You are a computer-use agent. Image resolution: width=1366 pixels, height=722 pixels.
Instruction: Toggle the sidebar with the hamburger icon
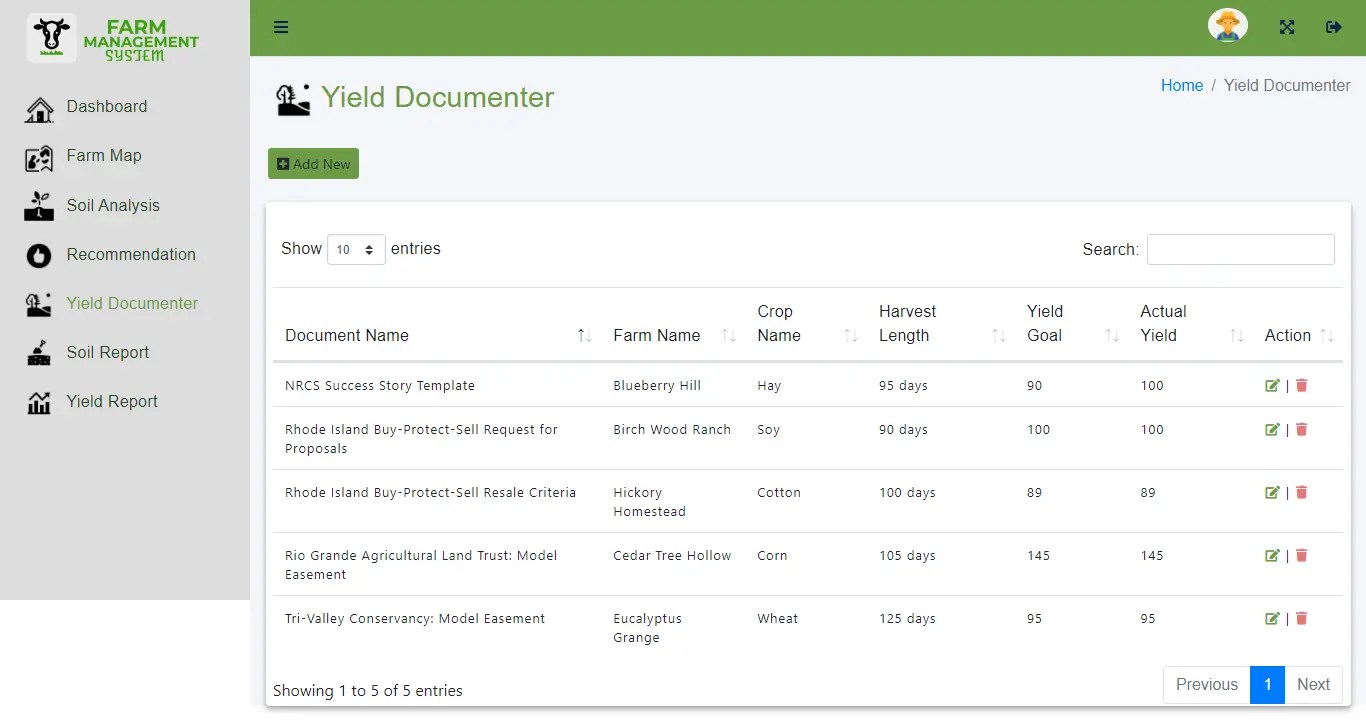click(x=281, y=27)
